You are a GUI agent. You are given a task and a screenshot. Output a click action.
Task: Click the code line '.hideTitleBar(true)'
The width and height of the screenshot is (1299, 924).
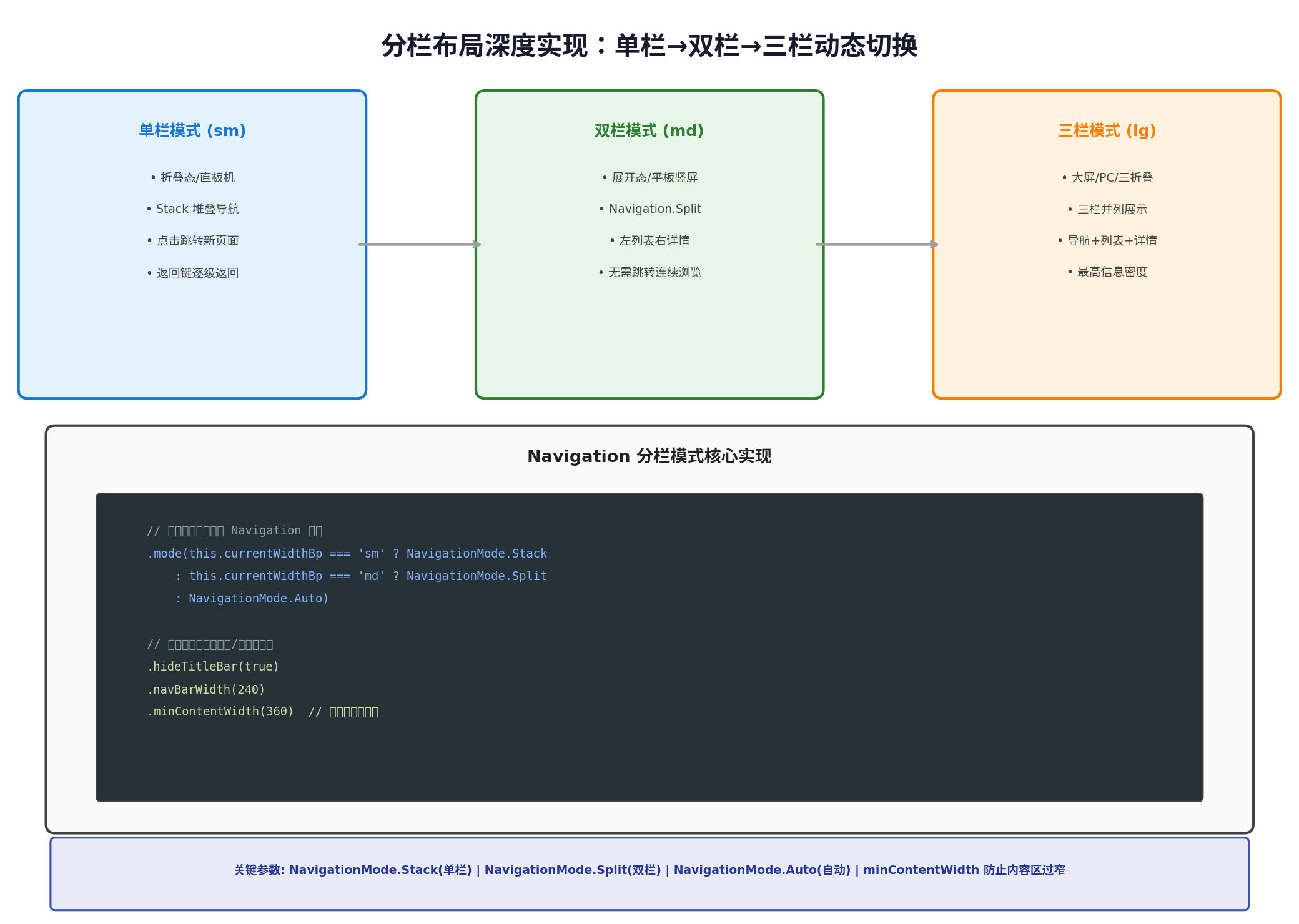[x=213, y=666]
